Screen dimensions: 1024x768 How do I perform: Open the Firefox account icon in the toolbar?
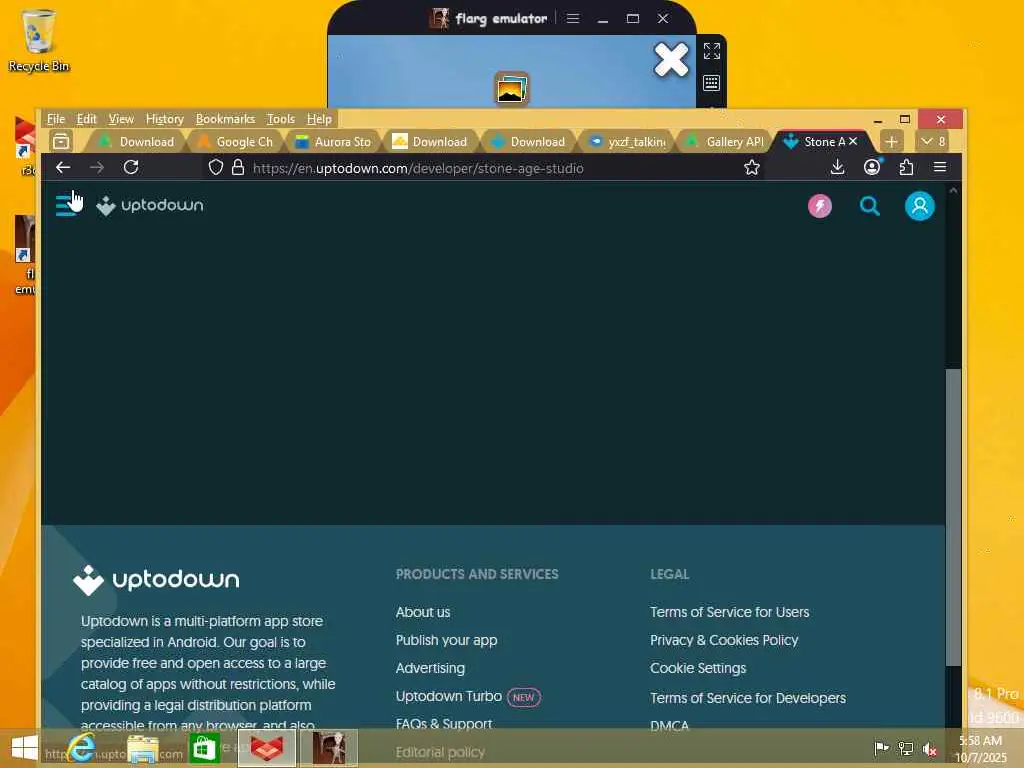pos(872,168)
